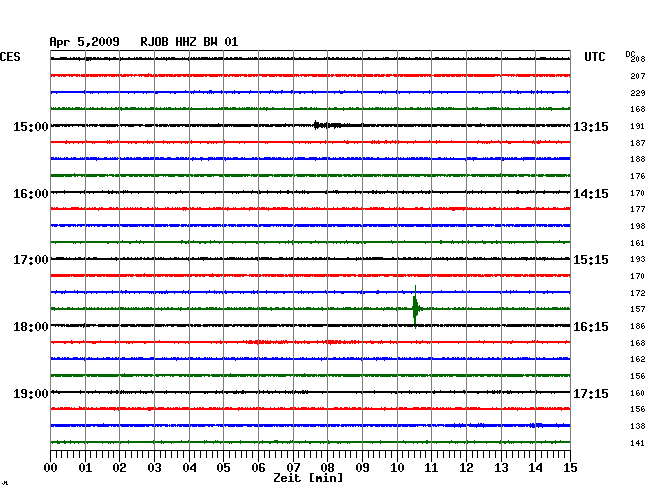This screenshot has width=650, height=494.
Task: Click the DC offset value "198"
Action: (x=638, y=226)
